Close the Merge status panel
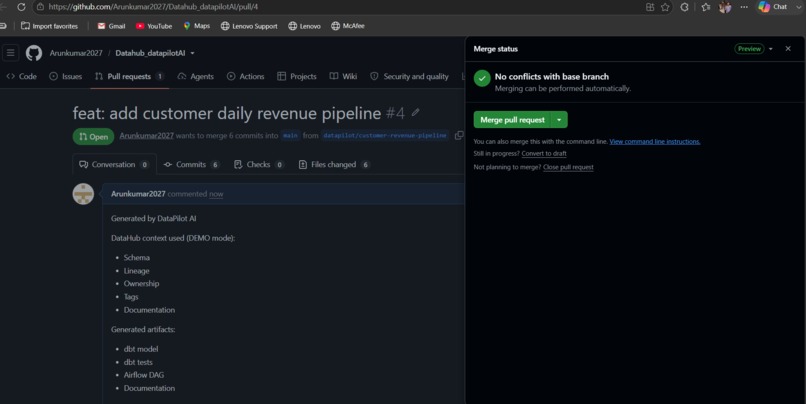Screen dimensions: 806x404 [x=788, y=49]
